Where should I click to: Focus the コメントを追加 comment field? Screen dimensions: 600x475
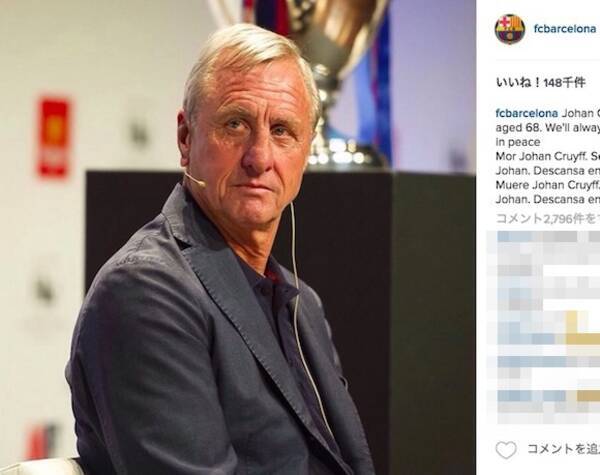563,449
